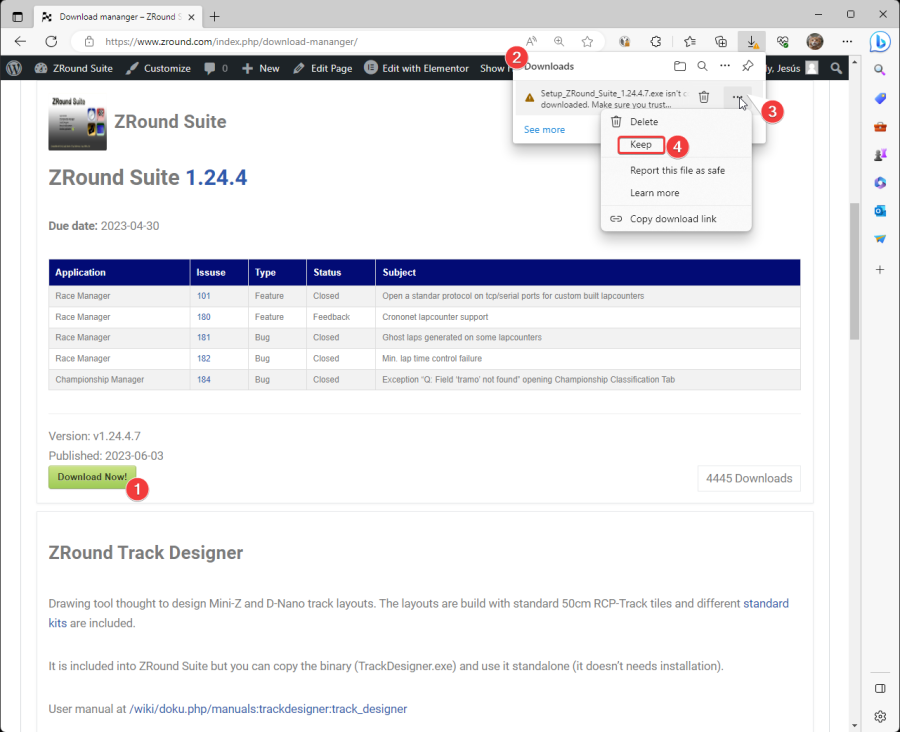Image resolution: width=900 pixels, height=732 pixels.
Task: Close the Download manager tab
Action: click(191, 17)
